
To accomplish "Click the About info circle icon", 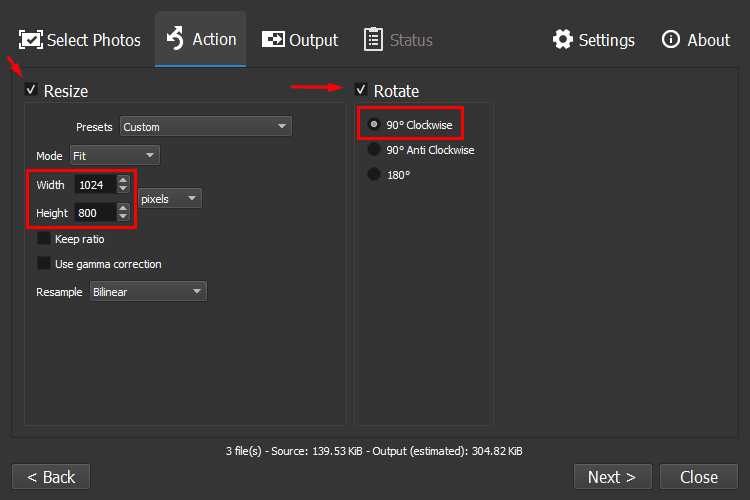I will (671, 39).
